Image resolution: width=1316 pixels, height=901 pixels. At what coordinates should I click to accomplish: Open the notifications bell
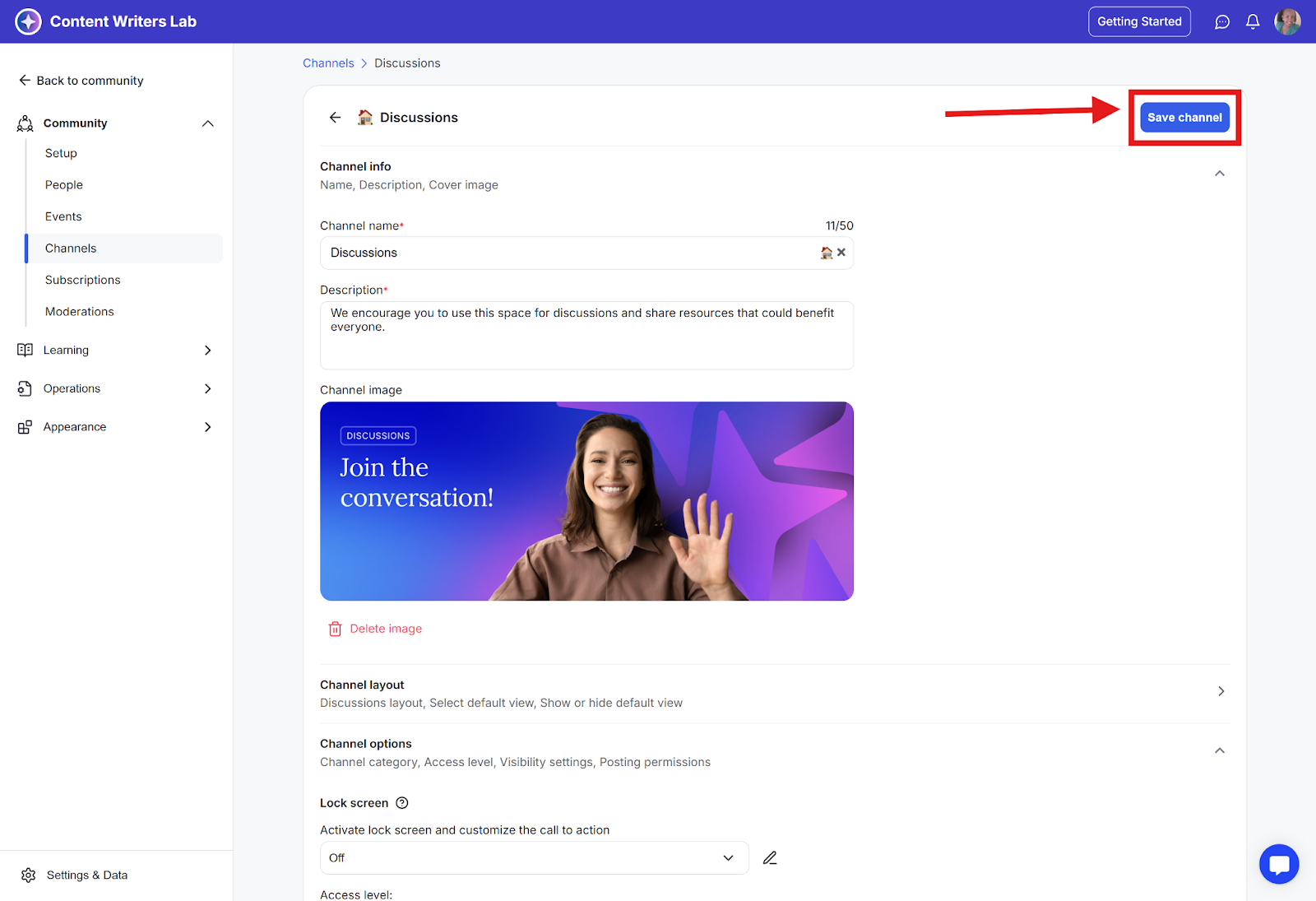tap(1253, 22)
